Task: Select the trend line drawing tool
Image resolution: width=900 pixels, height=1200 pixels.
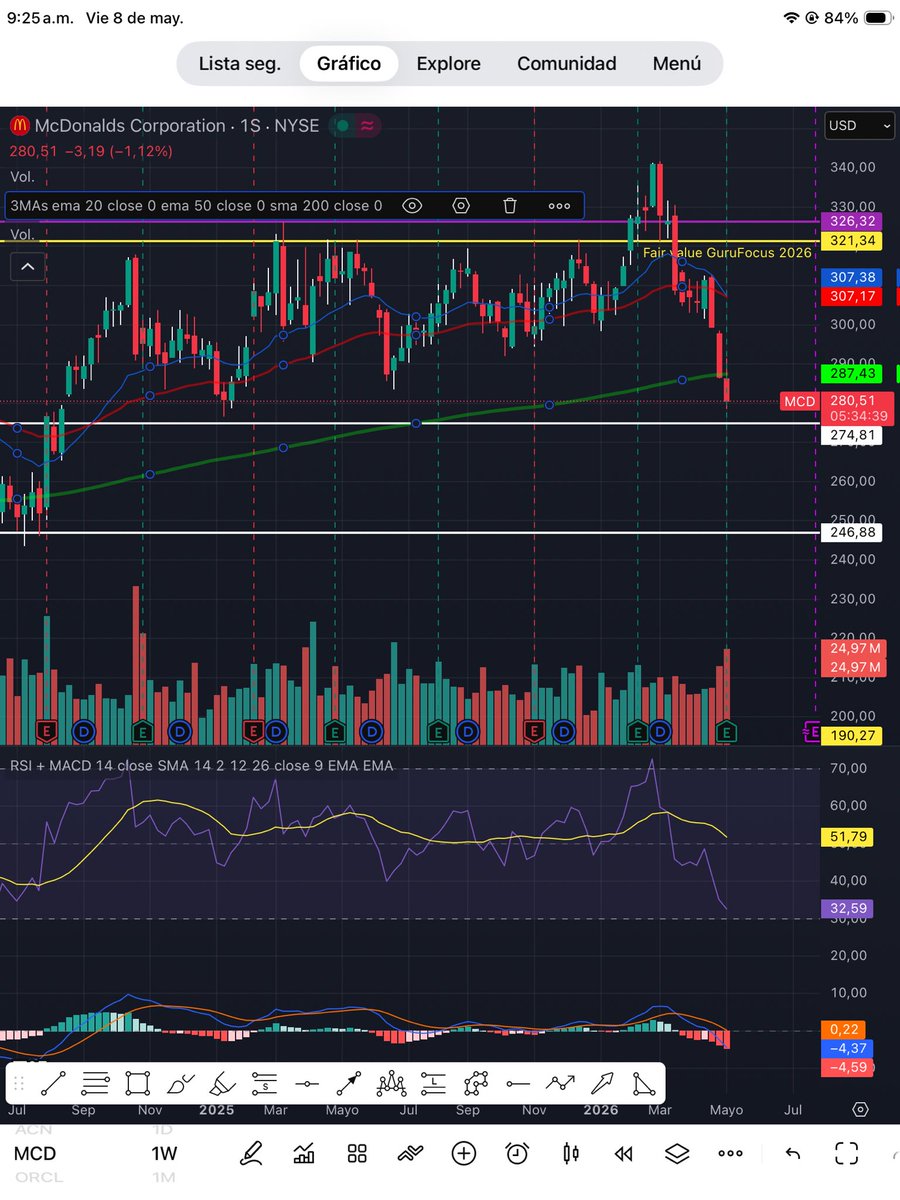Action: [x=54, y=1083]
